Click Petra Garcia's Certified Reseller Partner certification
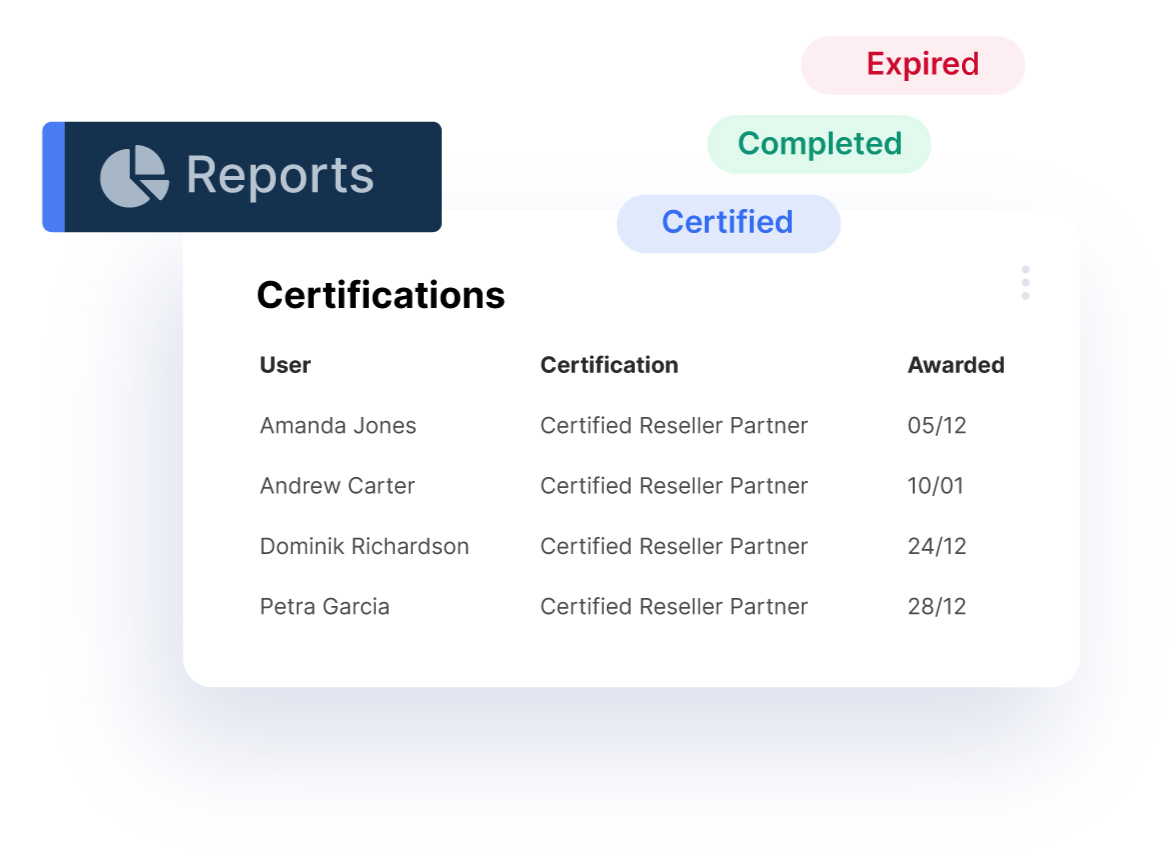 673,606
